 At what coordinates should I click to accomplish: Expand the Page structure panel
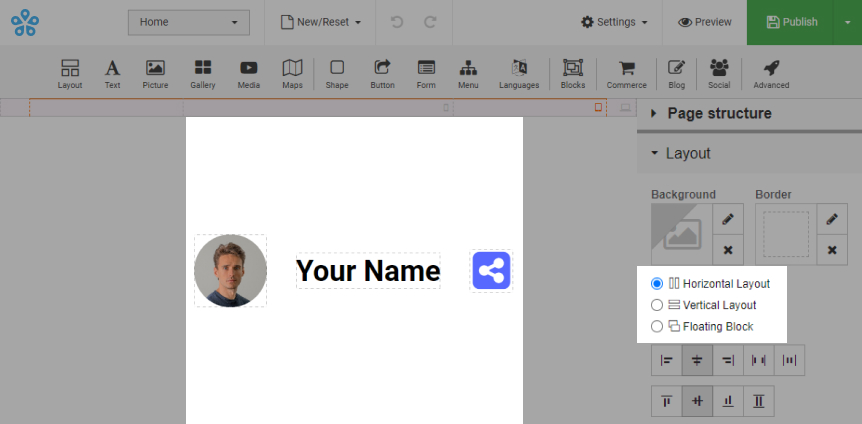tap(718, 114)
